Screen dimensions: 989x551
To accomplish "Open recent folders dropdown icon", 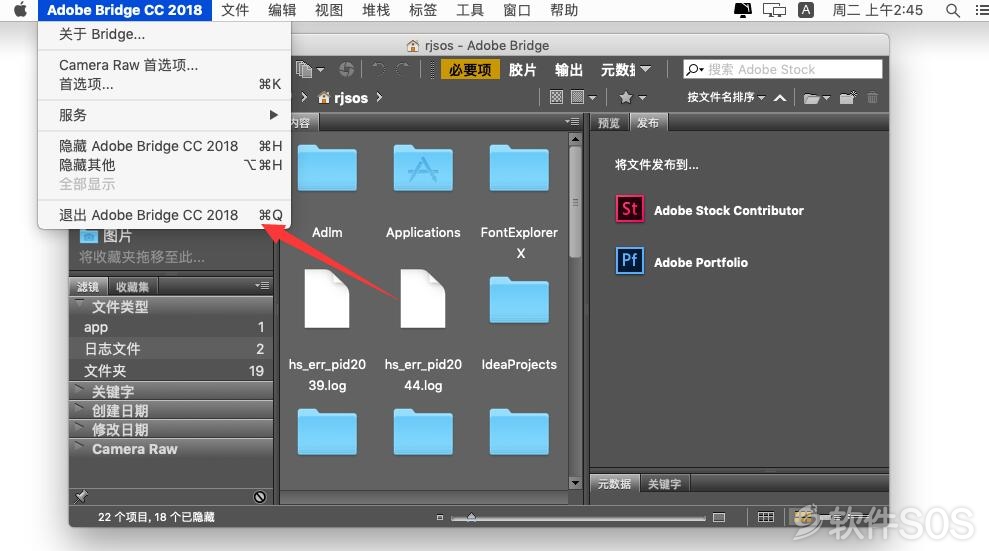I will tap(816, 98).
